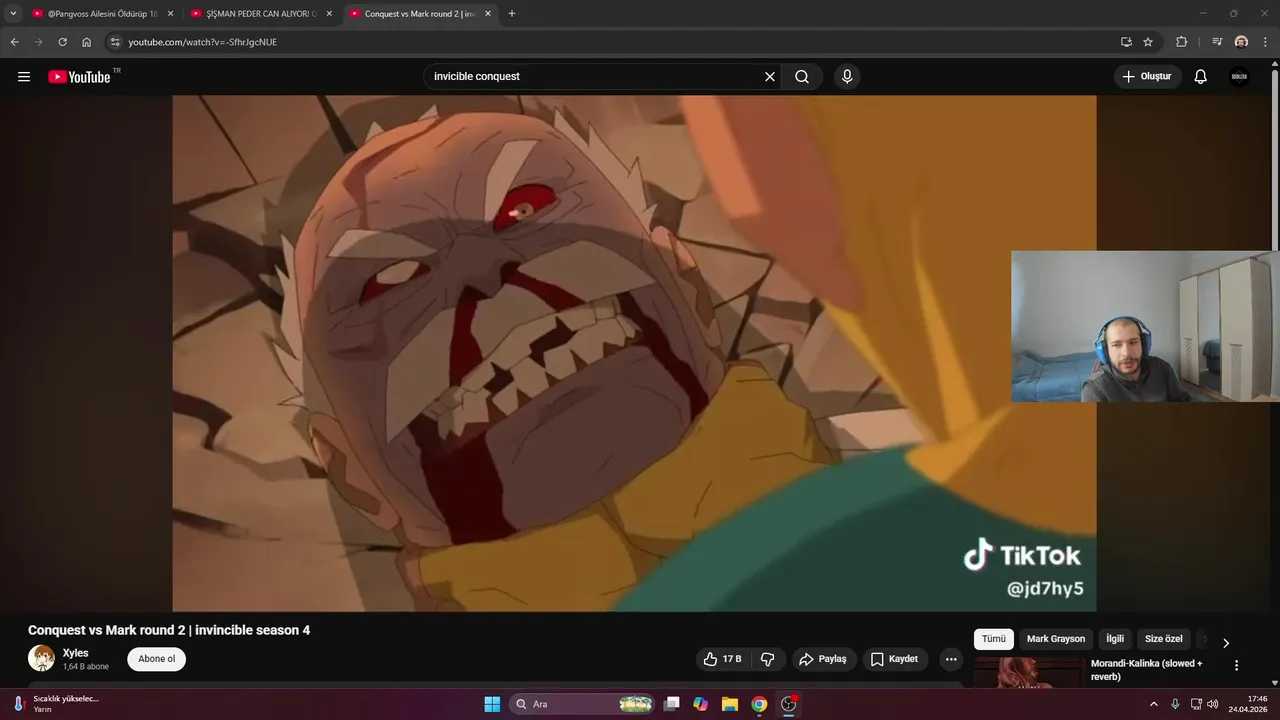Image resolution: width=1280 pixels, height=720 pixels.
Task: Save the video with Kaydet
Action: click(895, 659)
